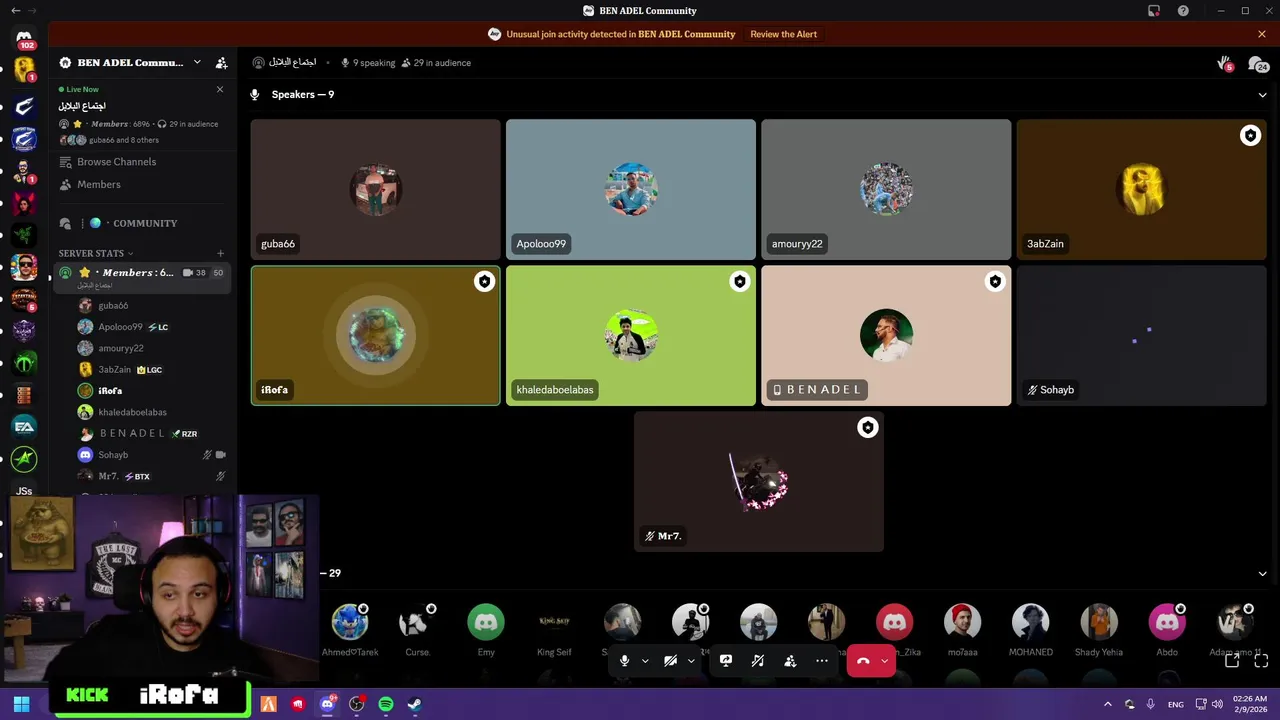
Task: Select Shady Yehia audience avatar
Action: (x=1098, y=622)
